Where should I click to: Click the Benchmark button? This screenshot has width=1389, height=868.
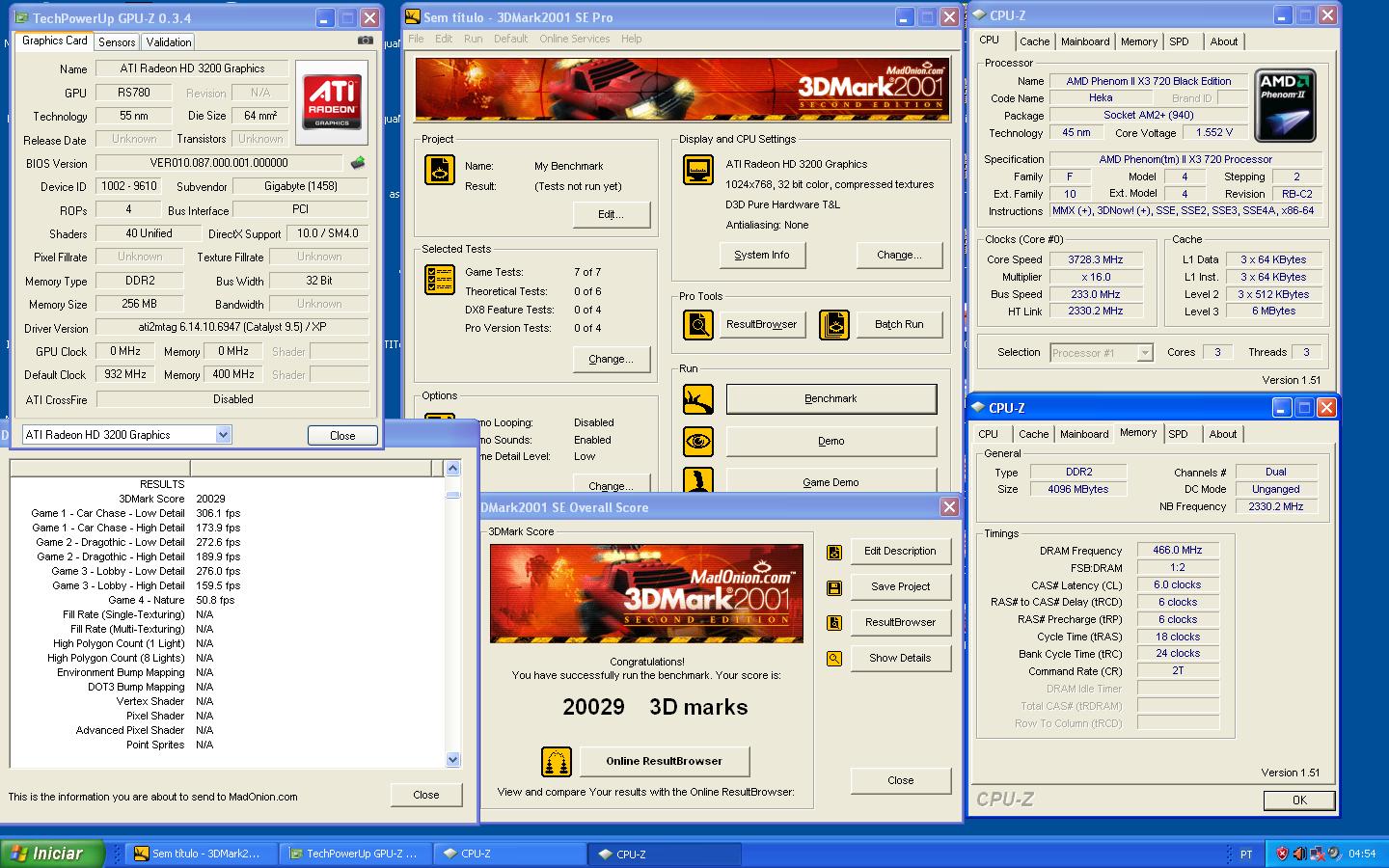(831, 398)
